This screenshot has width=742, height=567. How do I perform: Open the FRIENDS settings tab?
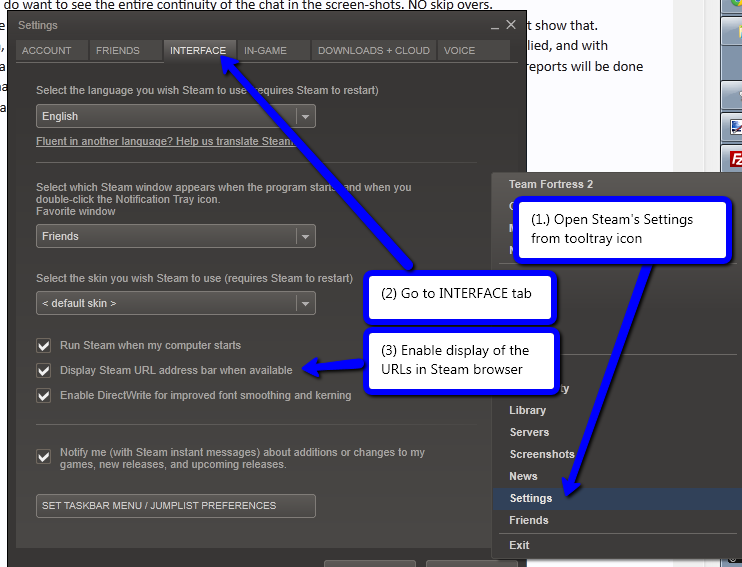(x=125, y=51)
